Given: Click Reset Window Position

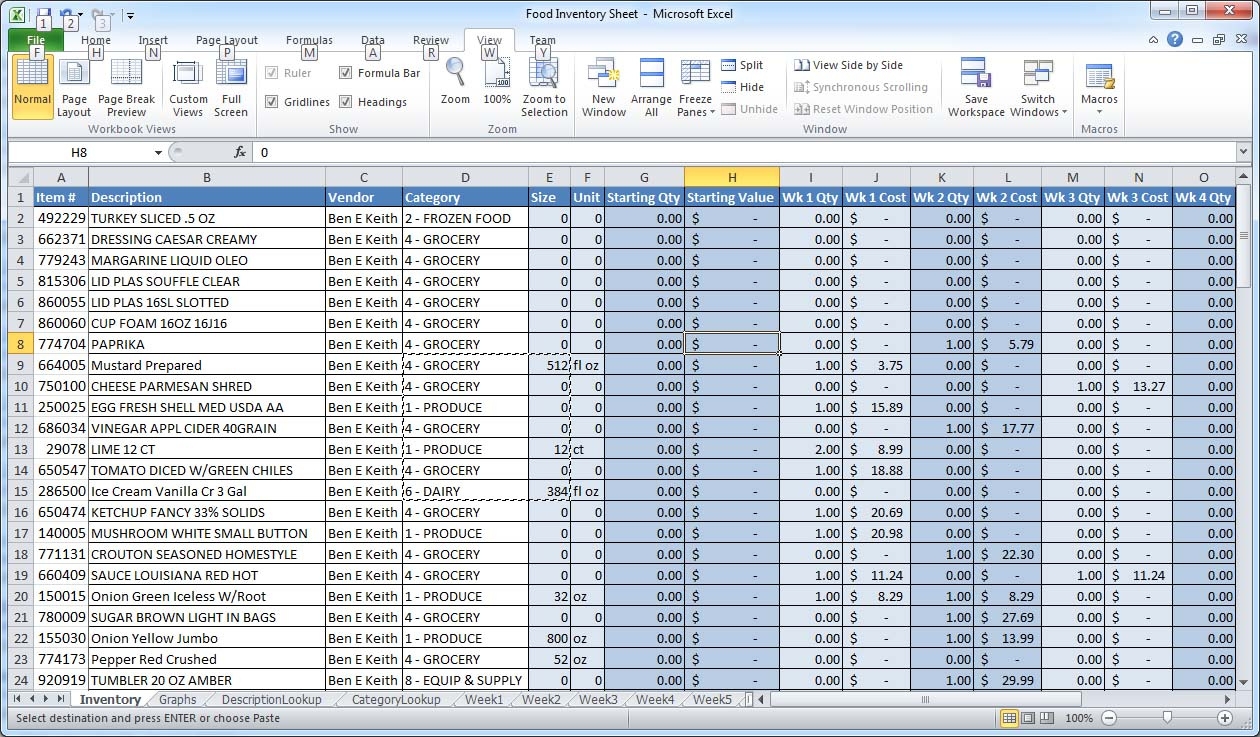Looking at the screenshot, I should pyautogui.click(x=864, y=108).
